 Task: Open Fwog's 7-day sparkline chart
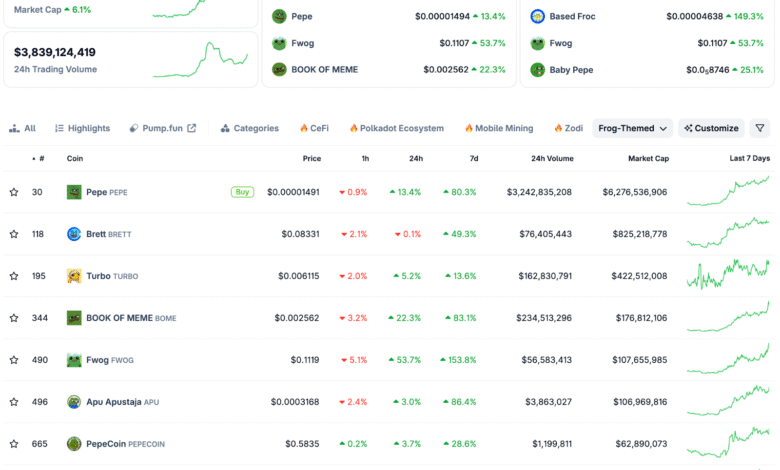(728, 358)
